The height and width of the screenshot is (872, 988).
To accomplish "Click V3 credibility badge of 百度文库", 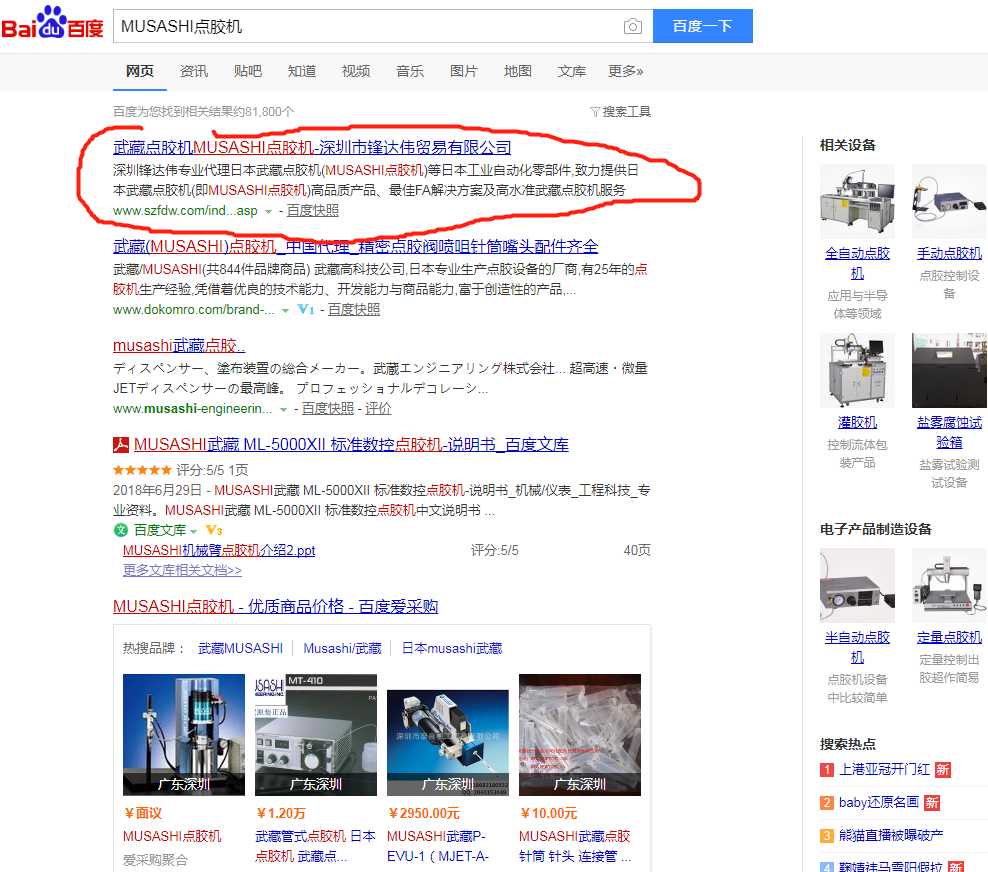I will pos(214,531).
